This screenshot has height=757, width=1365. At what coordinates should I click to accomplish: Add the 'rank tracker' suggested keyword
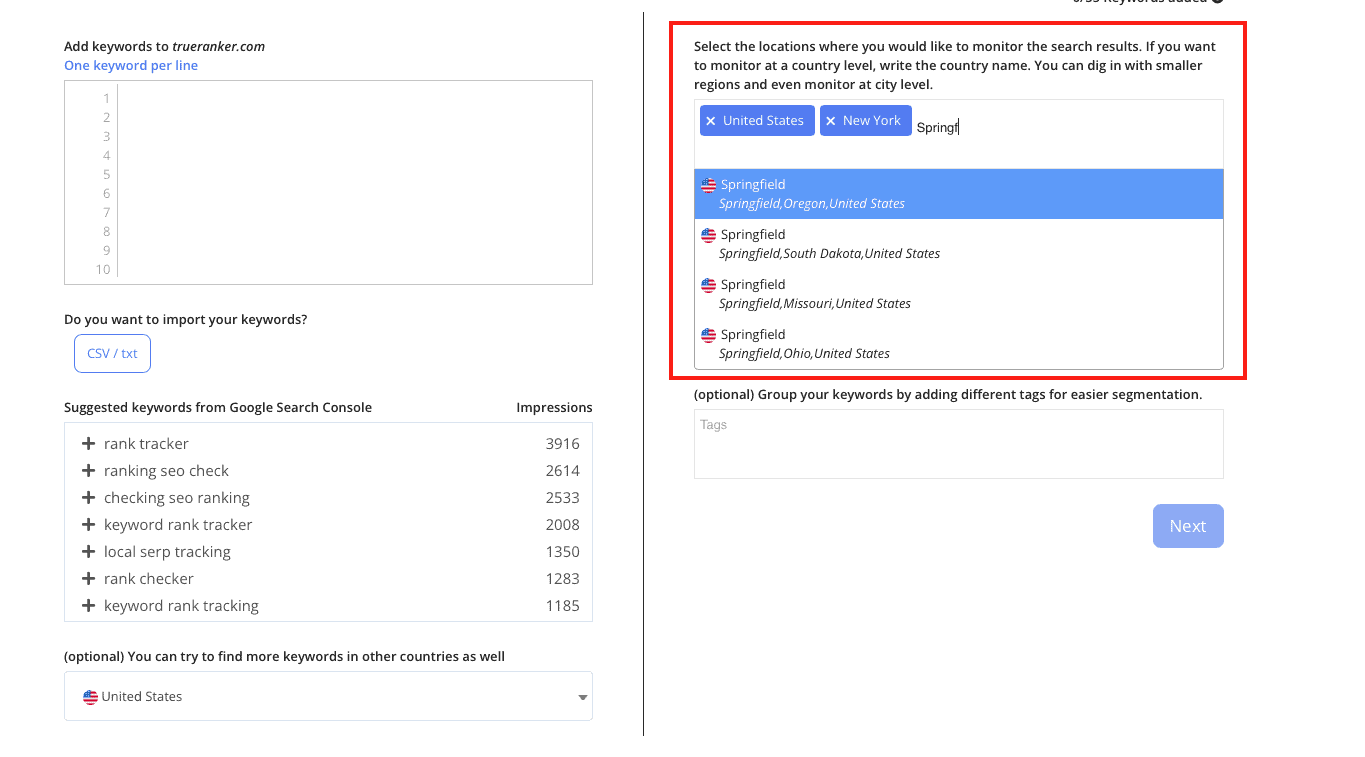(88, 444)
